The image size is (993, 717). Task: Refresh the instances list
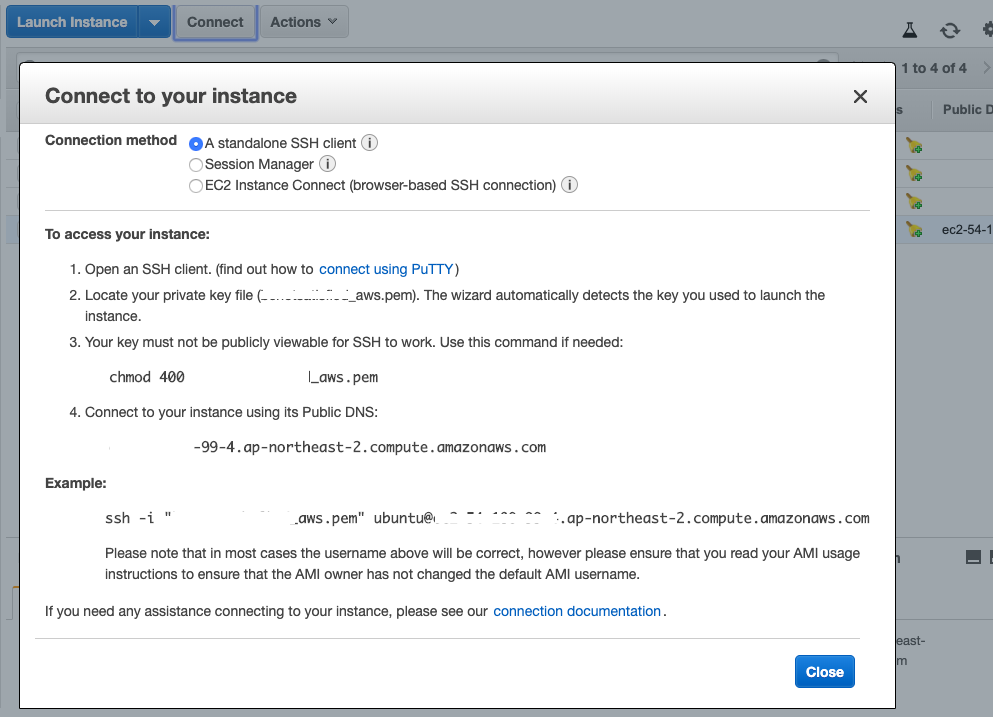tap(949, 30)
